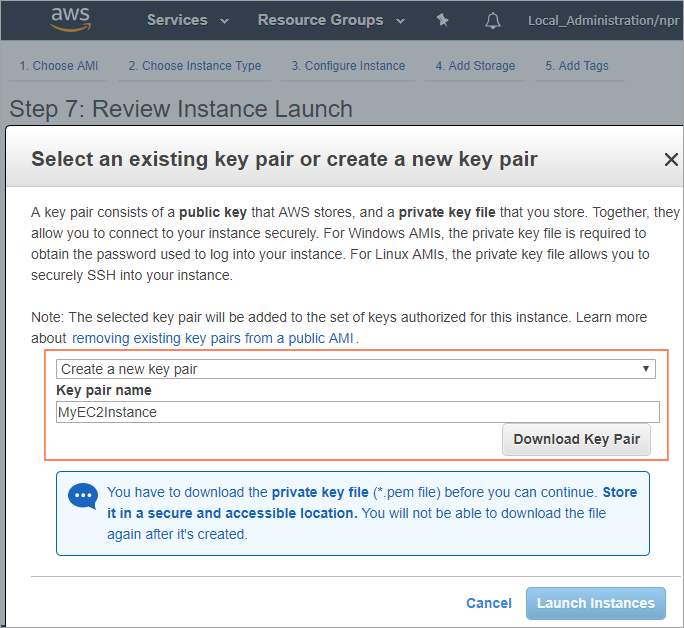Viewport: 684px width, 628px height.
Task: Click the blue chat info icon
Action: pos(82,495)
